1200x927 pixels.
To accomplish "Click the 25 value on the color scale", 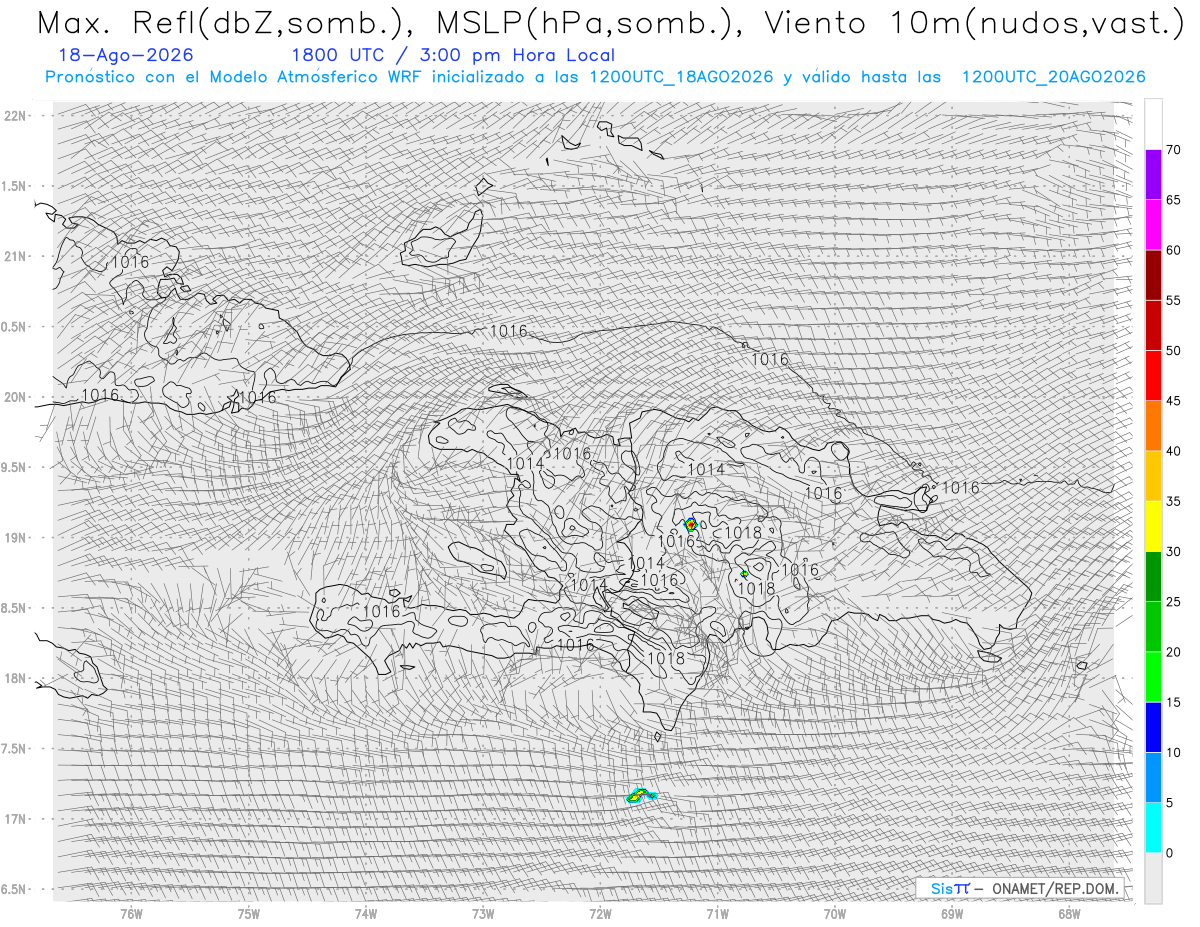I will (1173, 601).
